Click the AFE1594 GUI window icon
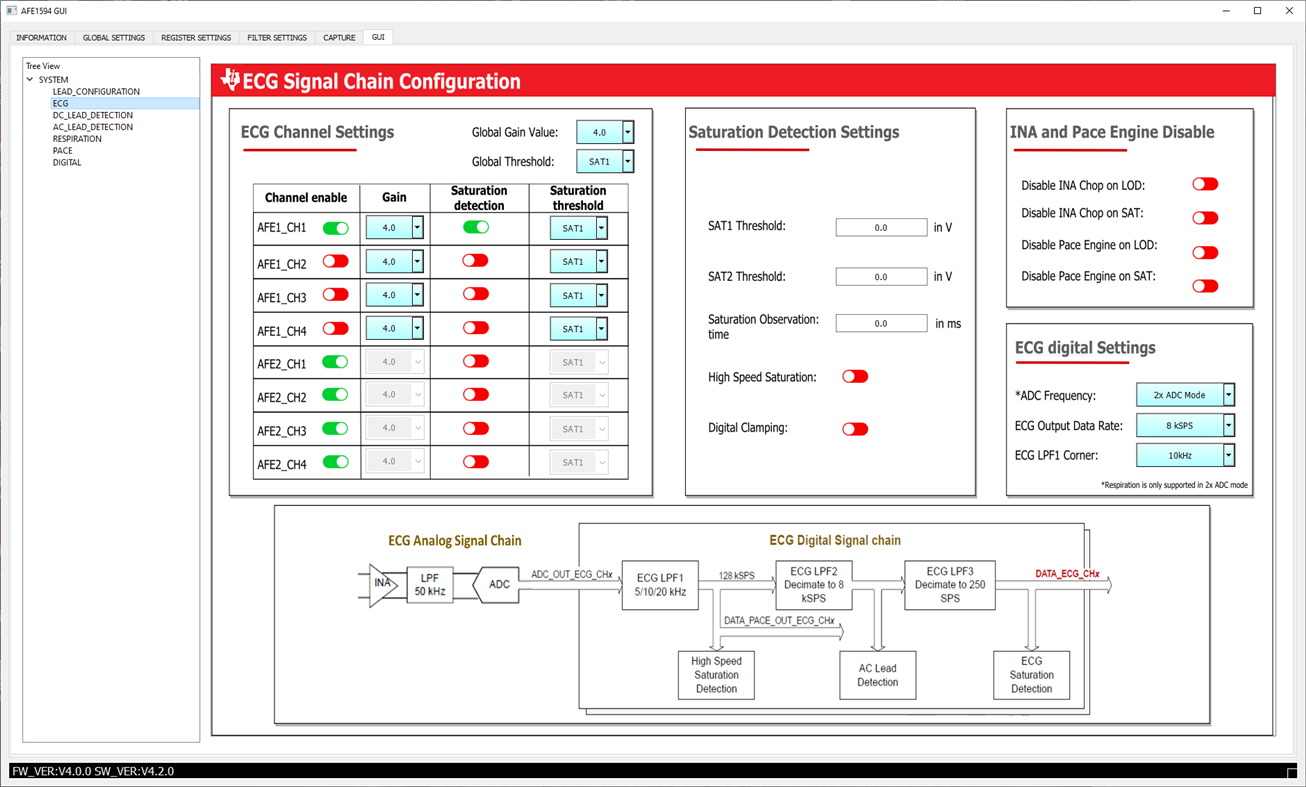This screenshot has width=1306, height=787. point(12,10)
